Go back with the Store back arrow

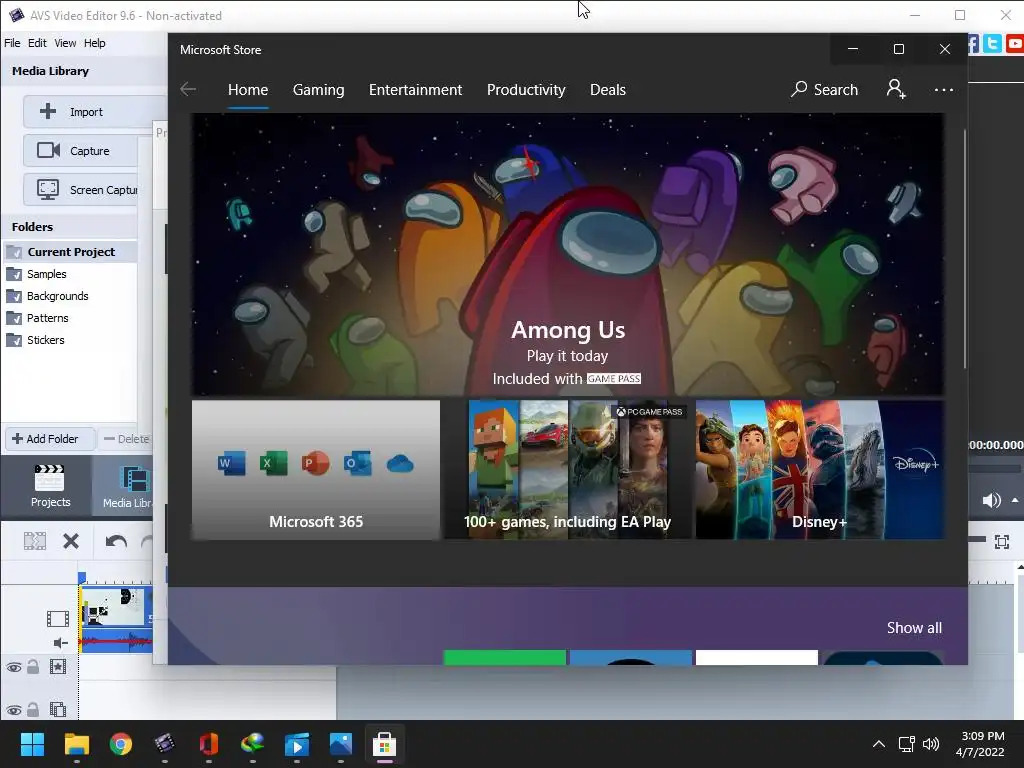[188, 89]
